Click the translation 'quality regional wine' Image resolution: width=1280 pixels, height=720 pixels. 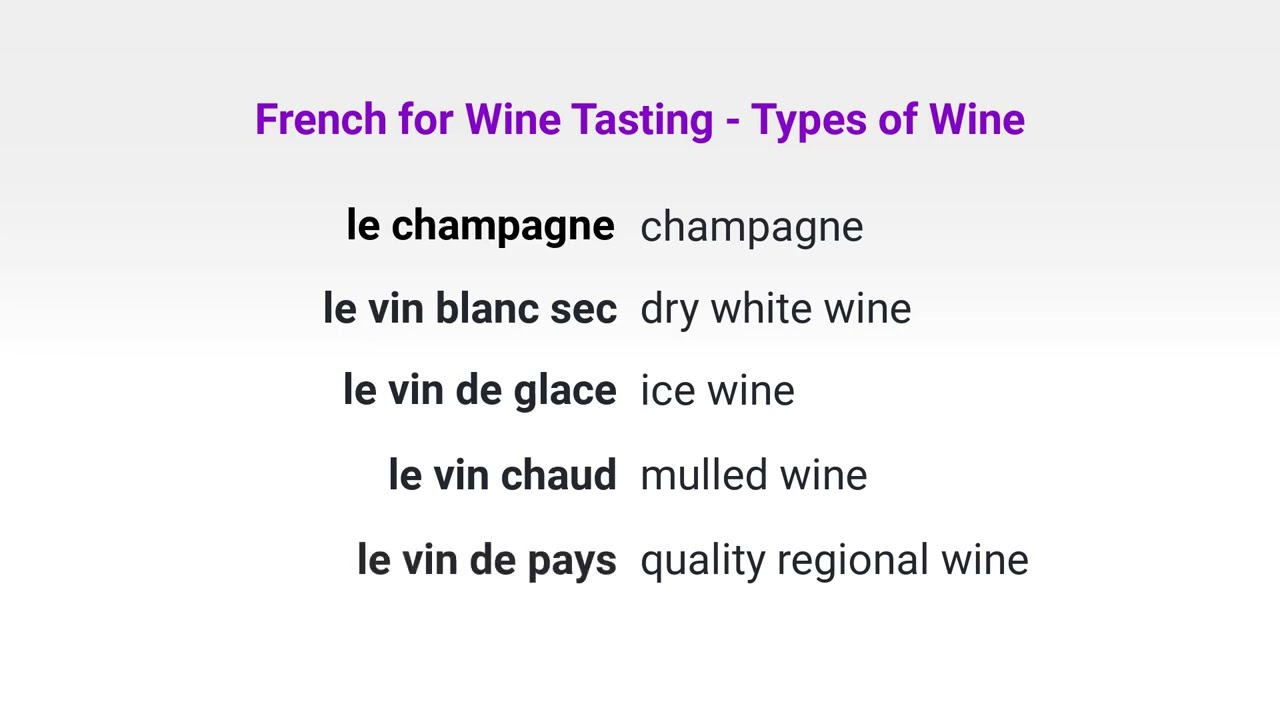click(x=834, y=559)
